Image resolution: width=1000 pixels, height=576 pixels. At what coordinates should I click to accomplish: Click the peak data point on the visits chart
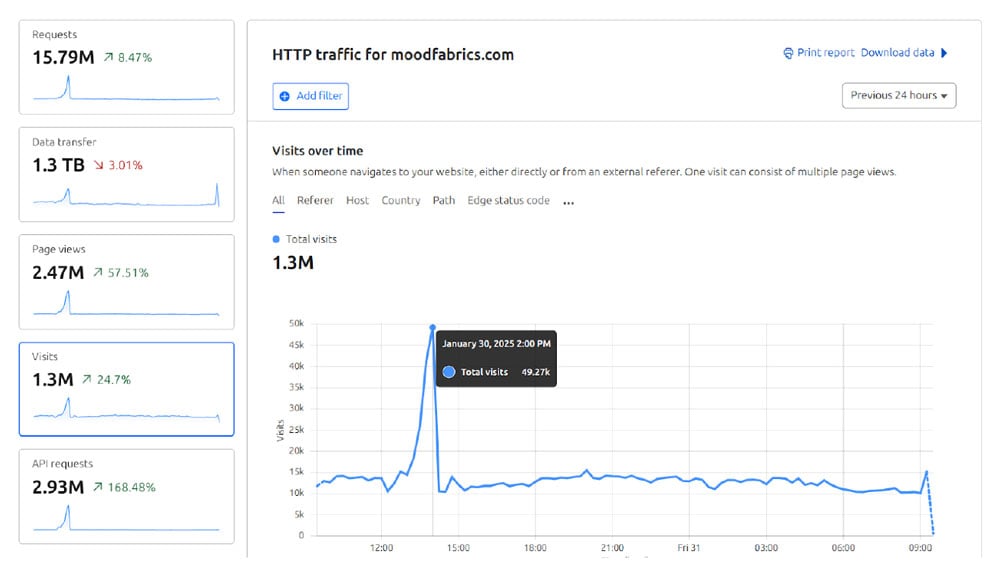433,326
